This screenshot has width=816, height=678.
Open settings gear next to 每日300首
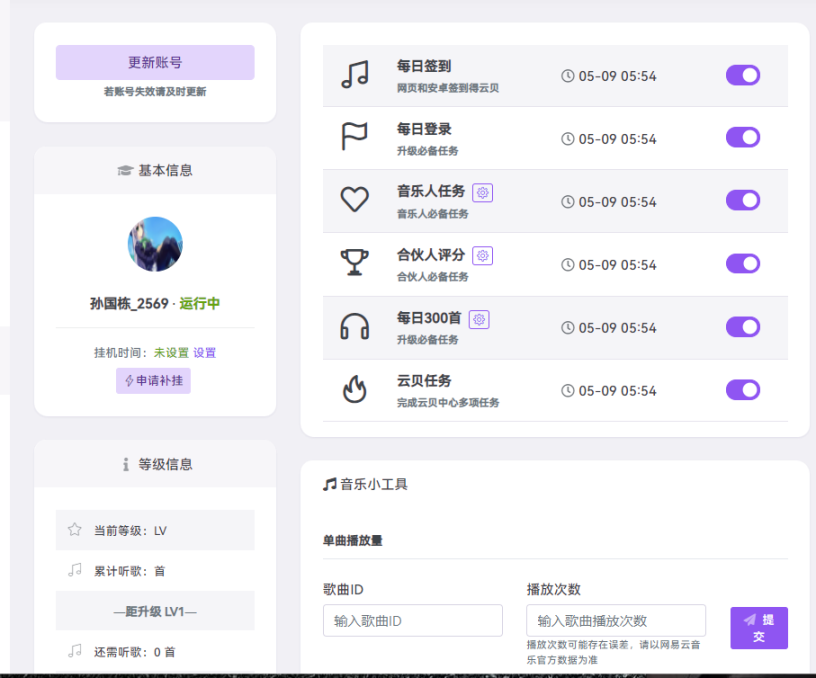tap(479, 319)
